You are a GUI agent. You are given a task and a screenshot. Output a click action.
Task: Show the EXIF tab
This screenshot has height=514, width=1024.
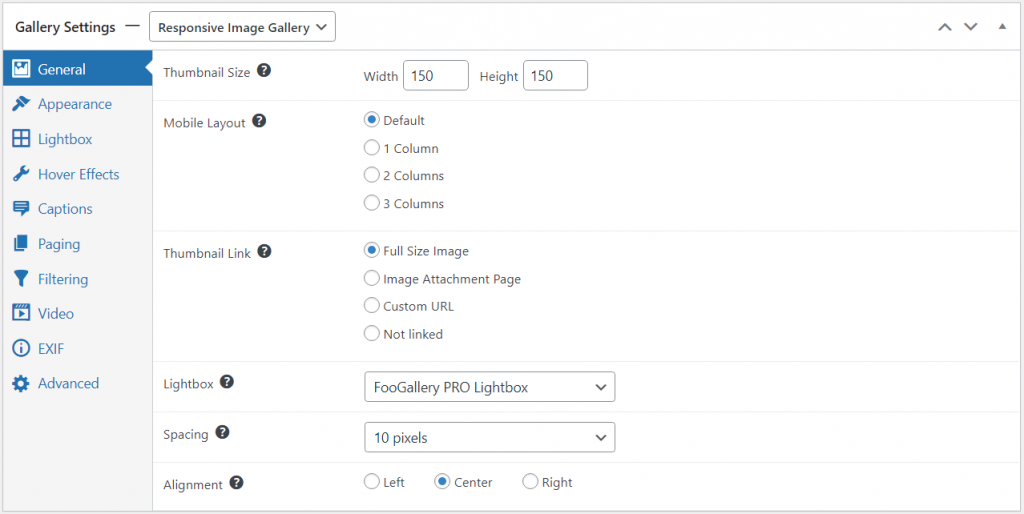78,349
